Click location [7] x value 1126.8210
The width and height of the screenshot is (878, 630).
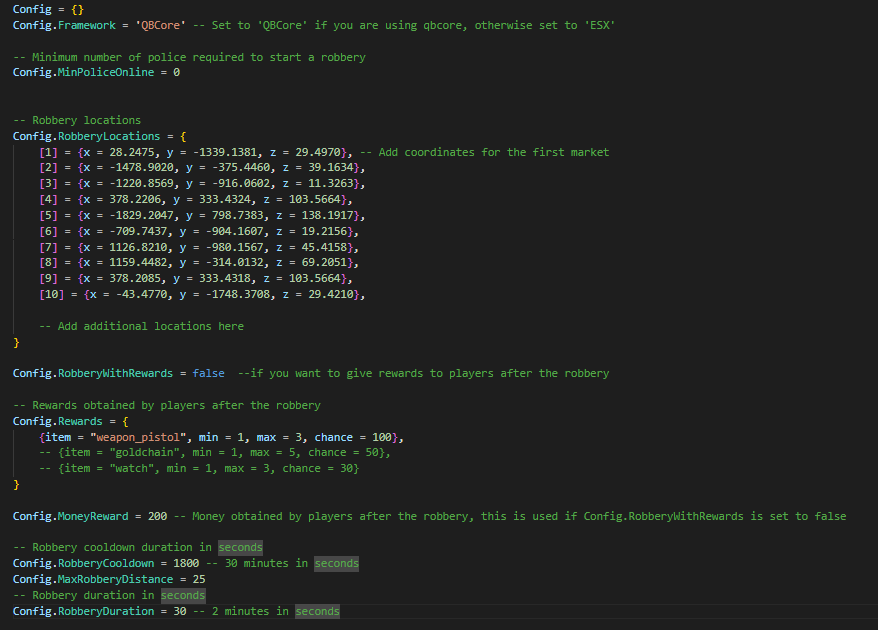tap(138, 247)
